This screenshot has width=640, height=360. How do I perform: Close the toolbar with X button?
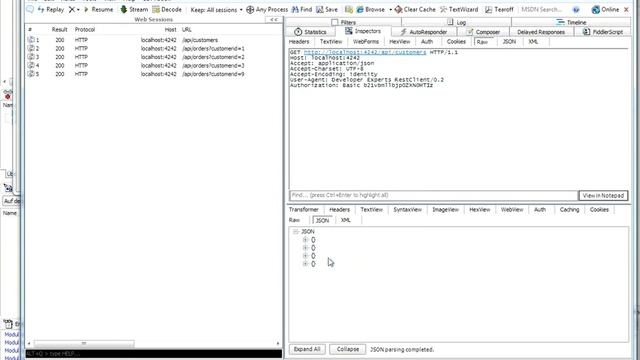[627, 9]
